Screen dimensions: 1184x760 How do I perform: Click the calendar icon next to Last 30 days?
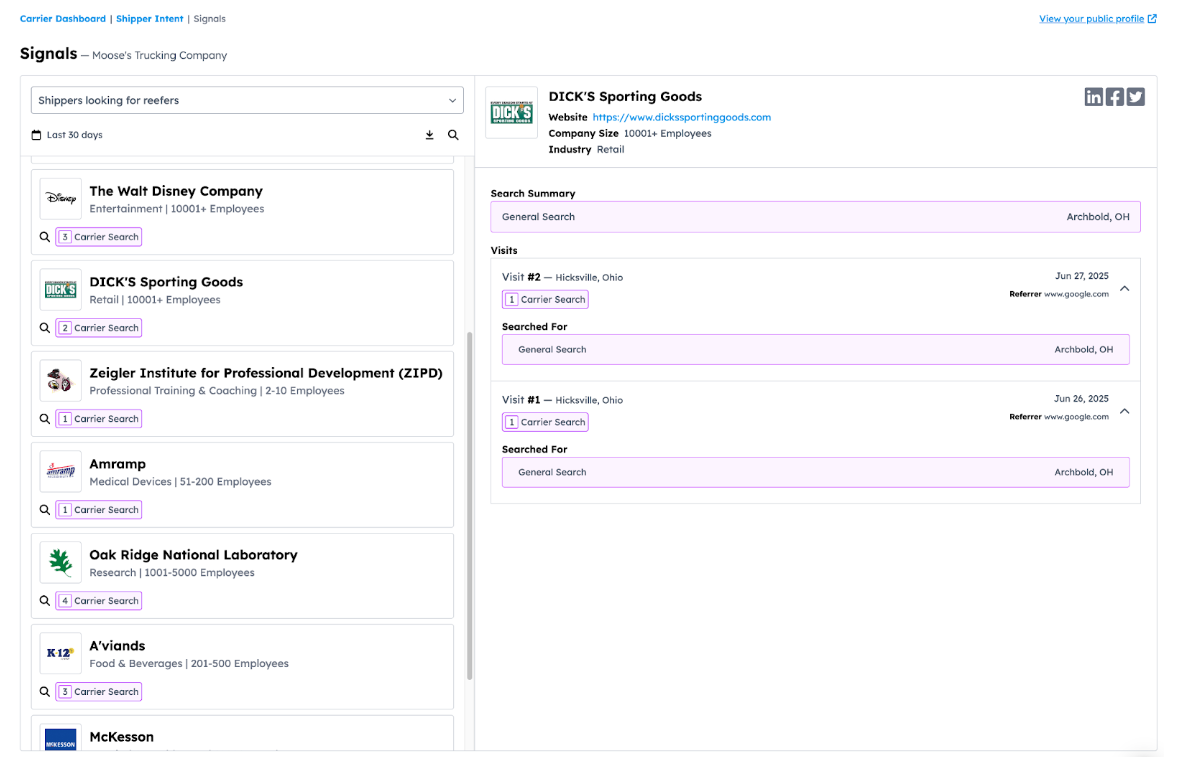[x=36, y=135]
